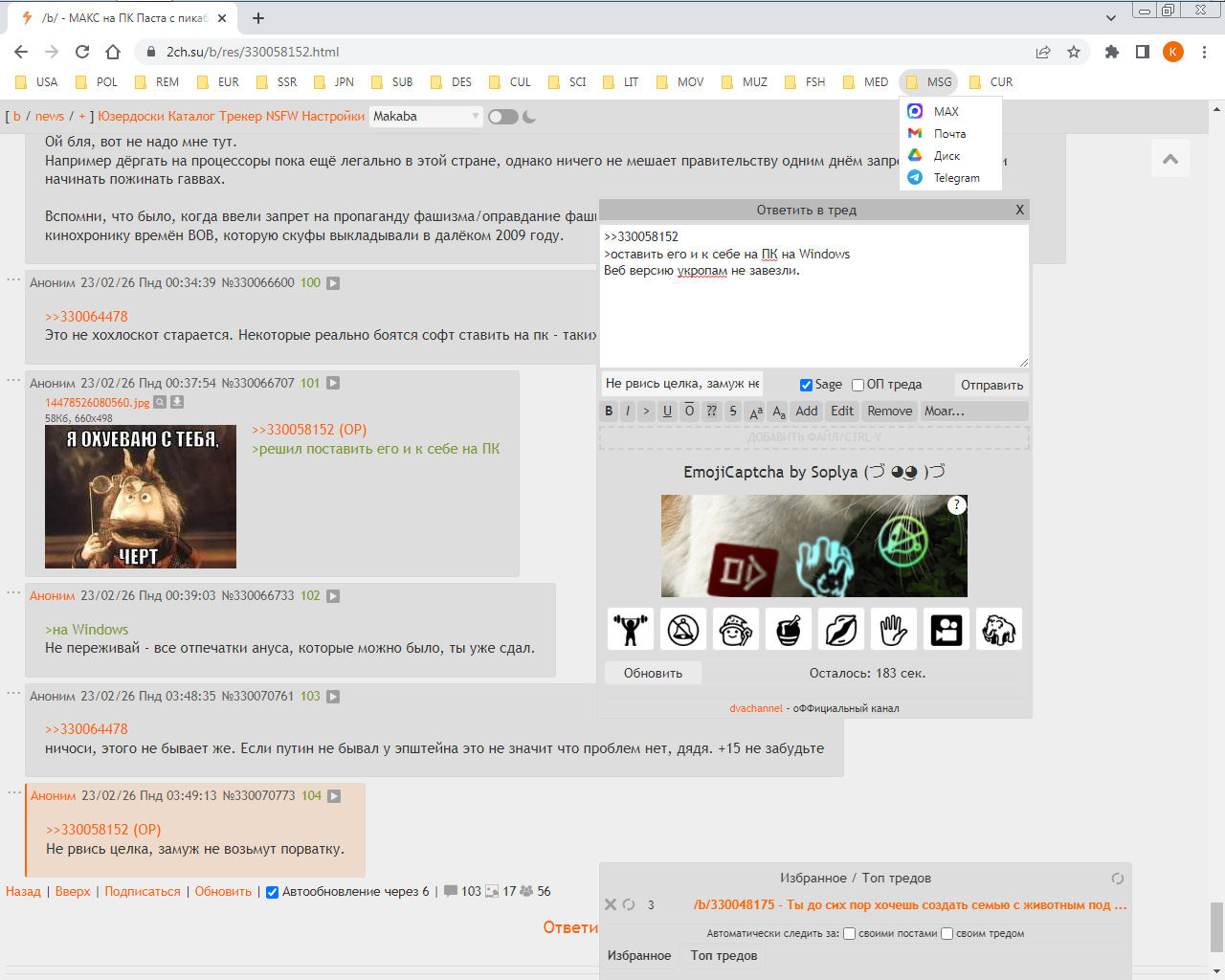Open the Chrome tab search chevron
The width and height of the screenshot is (1225, 980).
(1110, 17)
